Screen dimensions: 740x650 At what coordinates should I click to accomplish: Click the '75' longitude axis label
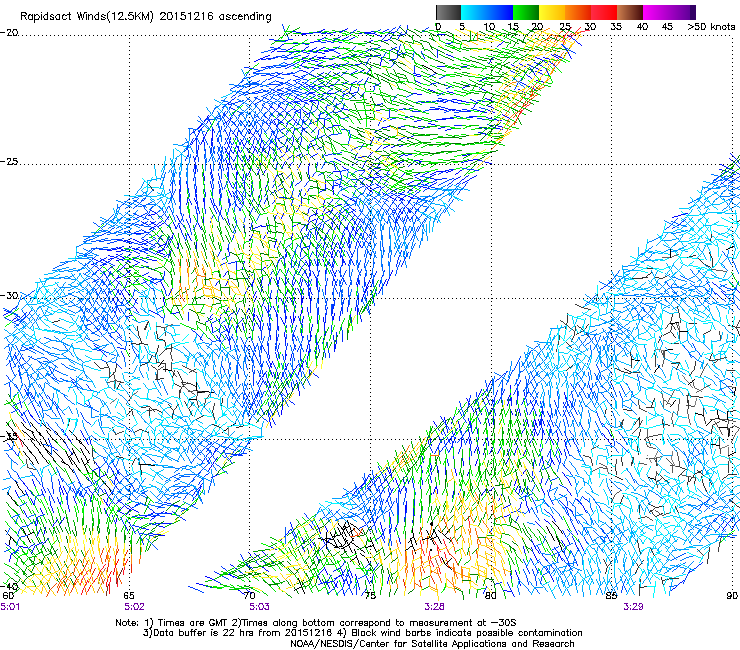pyautogui.click(x=370, y=596)
